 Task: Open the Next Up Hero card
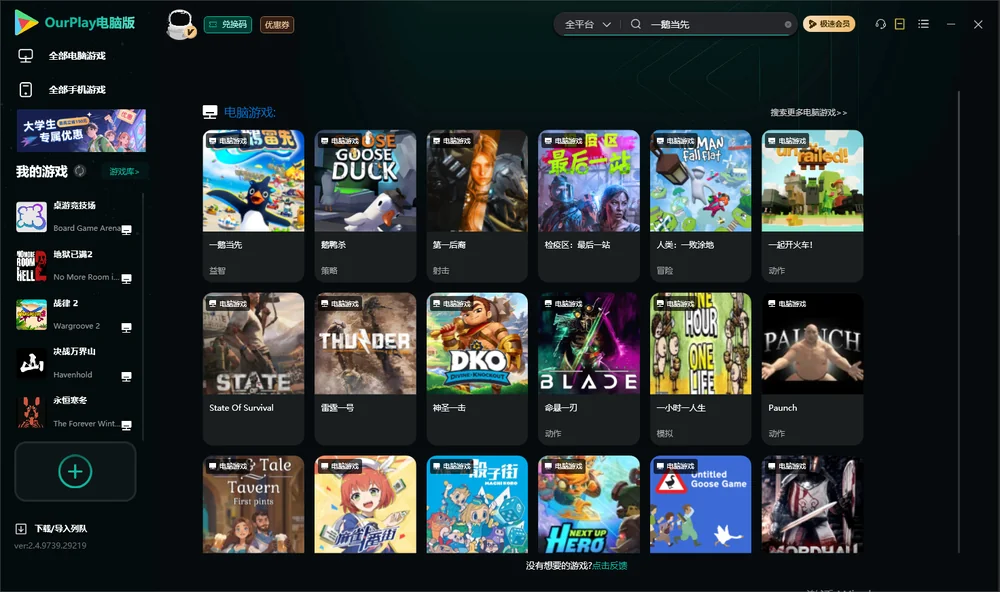[x=589, y=504]
